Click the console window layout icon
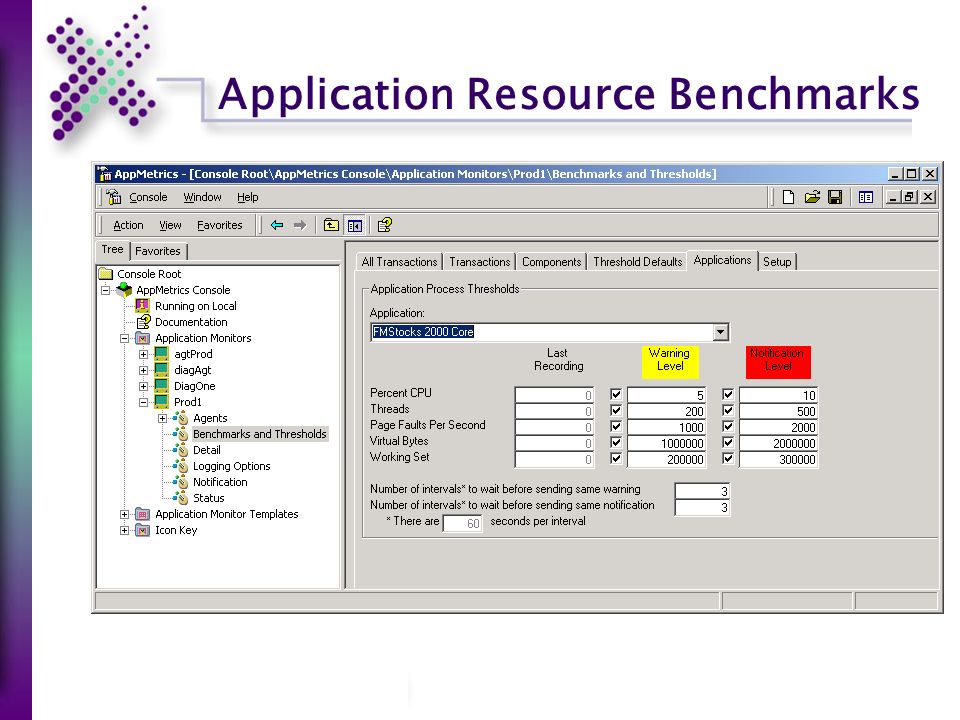Image resolution: width=960 pixels, height=720 pixels. click(866, 197)
